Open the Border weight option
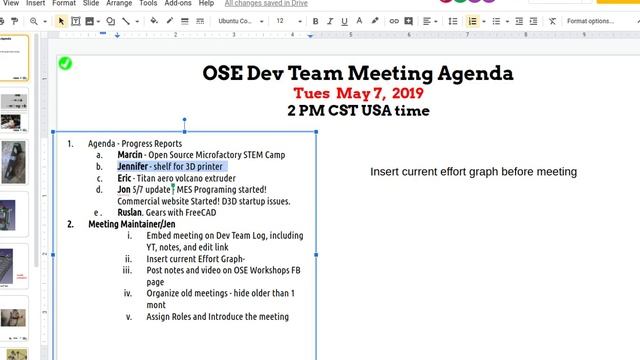This screenshot has height=360, width=640. point(184,21)
